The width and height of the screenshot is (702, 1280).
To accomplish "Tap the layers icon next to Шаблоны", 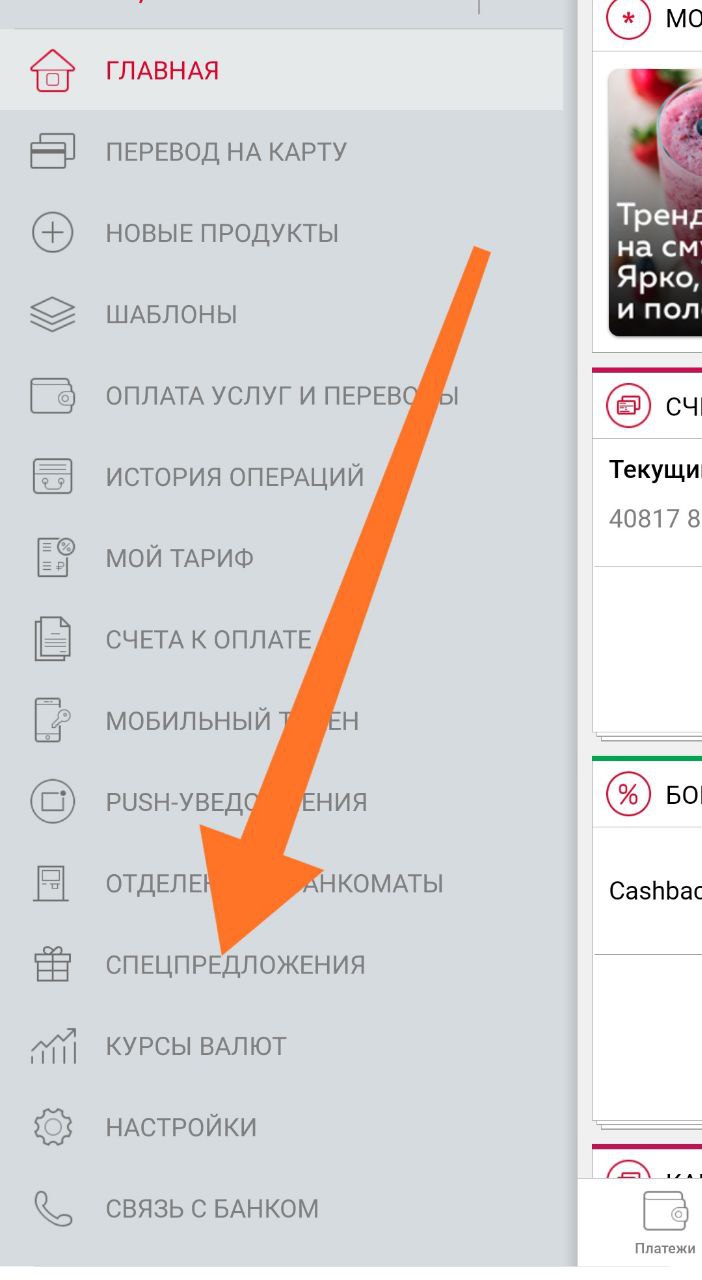I will click(x=53, y=314).
